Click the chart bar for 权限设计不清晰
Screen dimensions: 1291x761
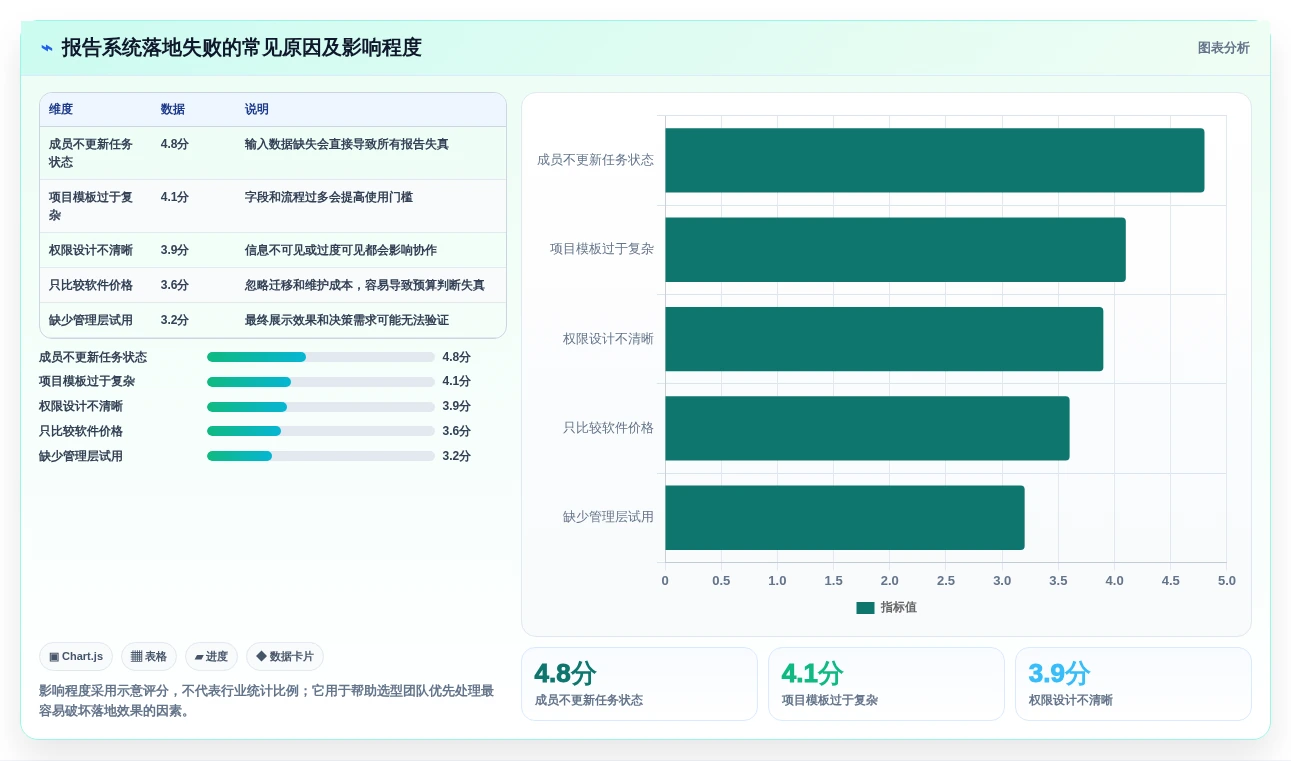click(884, 339)
